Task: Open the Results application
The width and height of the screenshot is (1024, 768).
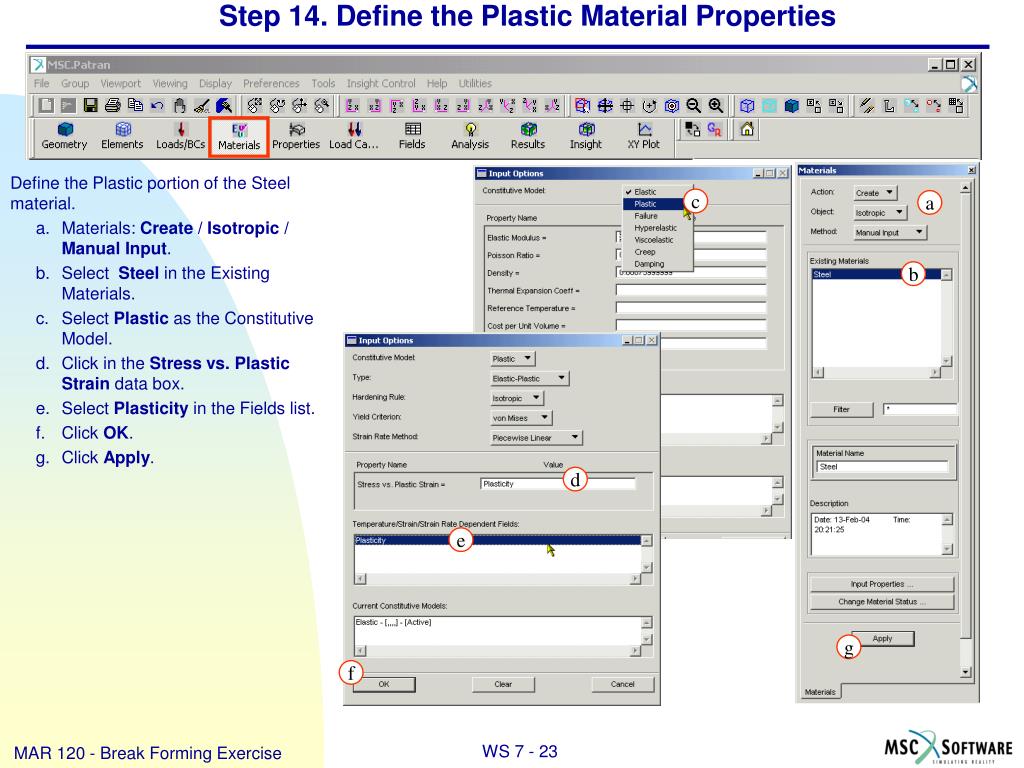Action: point(528,136)
